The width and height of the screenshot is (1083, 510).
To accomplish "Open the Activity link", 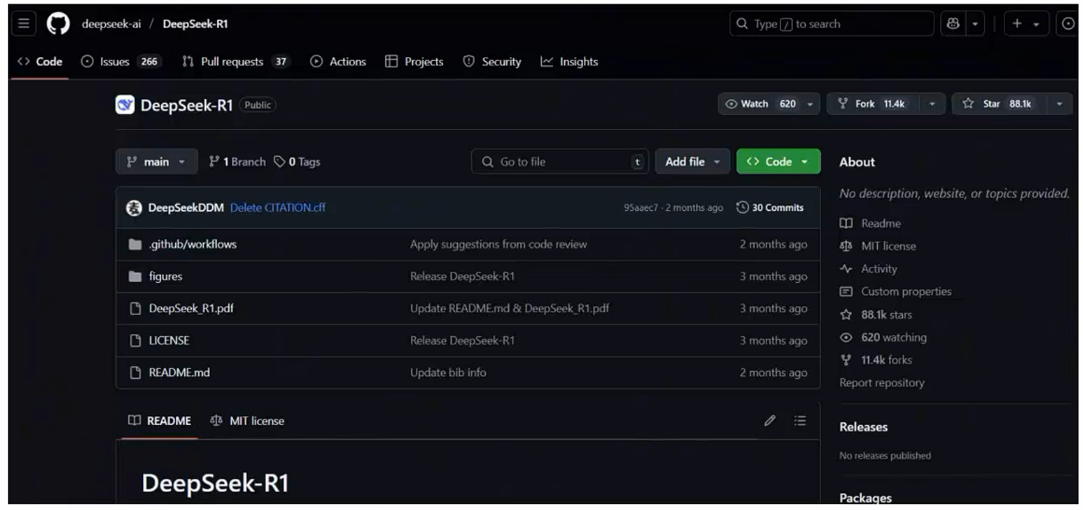I will (x=879, y=269).
